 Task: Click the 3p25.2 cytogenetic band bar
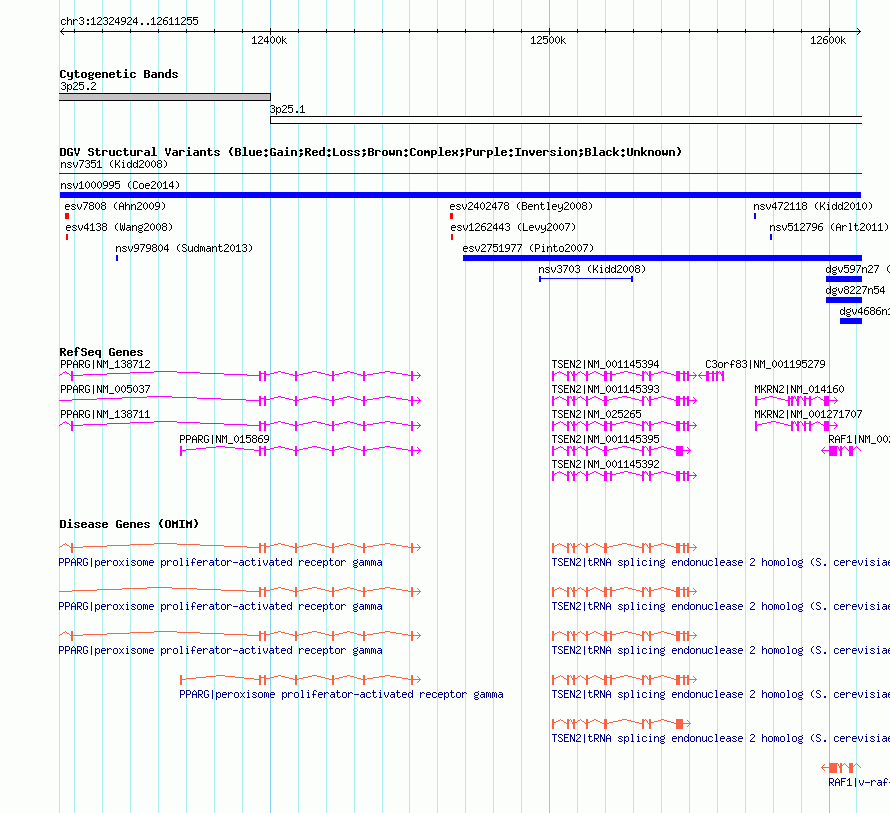[165, 97]
